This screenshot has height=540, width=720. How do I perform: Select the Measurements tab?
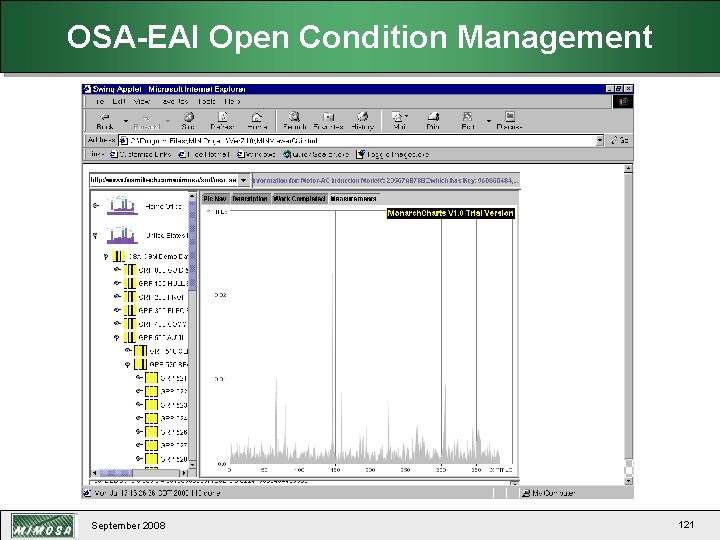point(354,198)
